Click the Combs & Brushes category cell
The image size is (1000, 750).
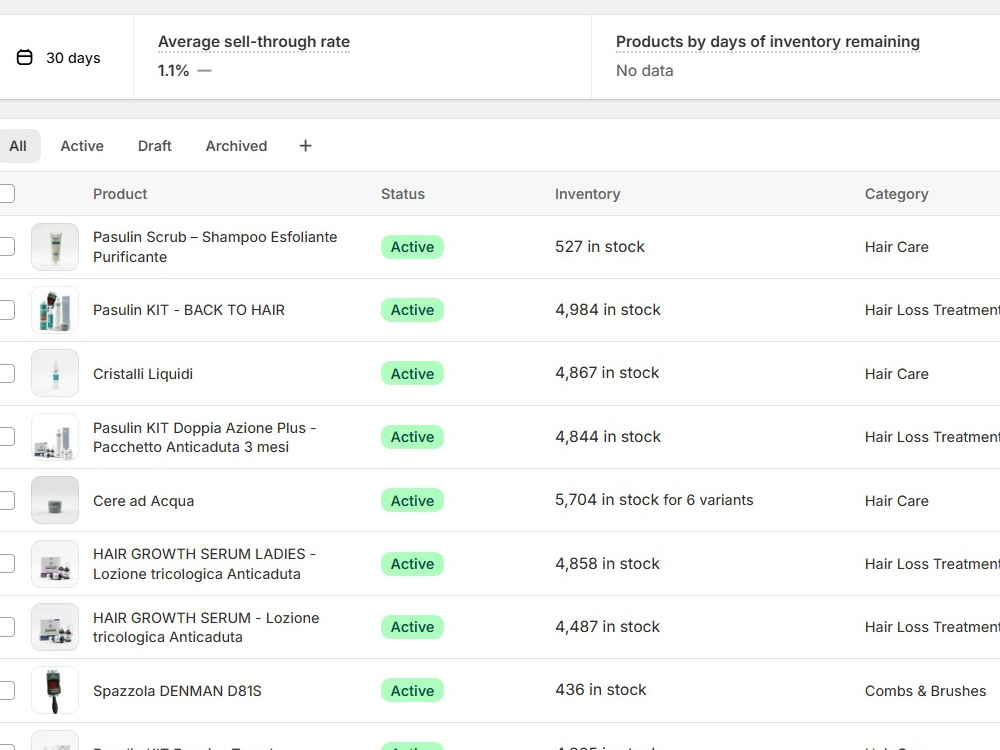point(925,691)
